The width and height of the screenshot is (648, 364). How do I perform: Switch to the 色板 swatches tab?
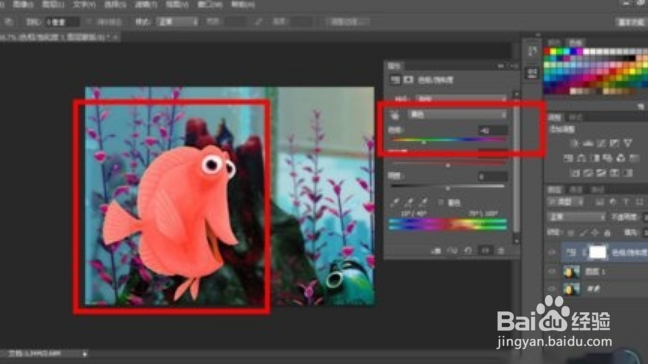tap(575, 43)
